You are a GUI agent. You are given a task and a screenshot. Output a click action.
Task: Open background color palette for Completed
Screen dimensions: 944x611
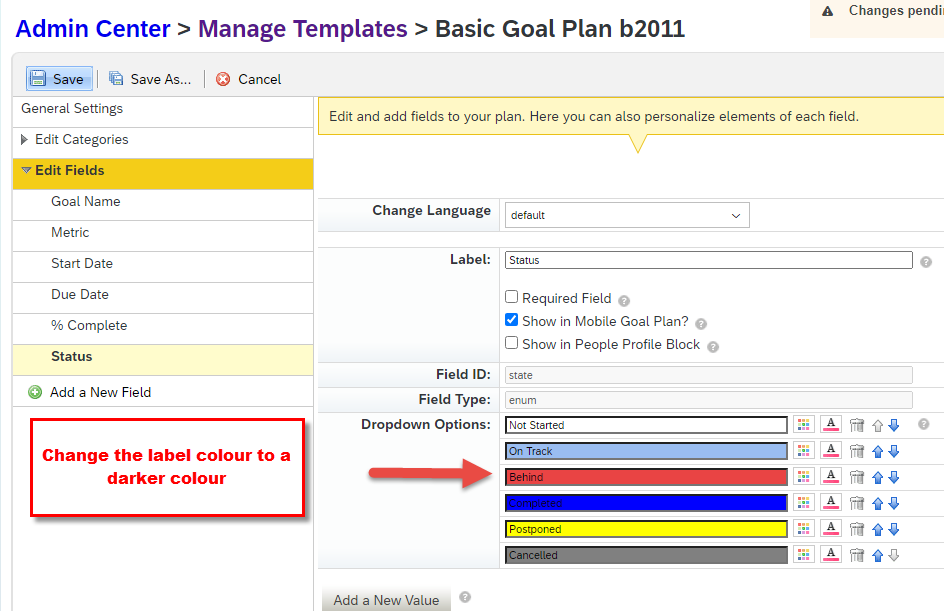coord(803,502)
